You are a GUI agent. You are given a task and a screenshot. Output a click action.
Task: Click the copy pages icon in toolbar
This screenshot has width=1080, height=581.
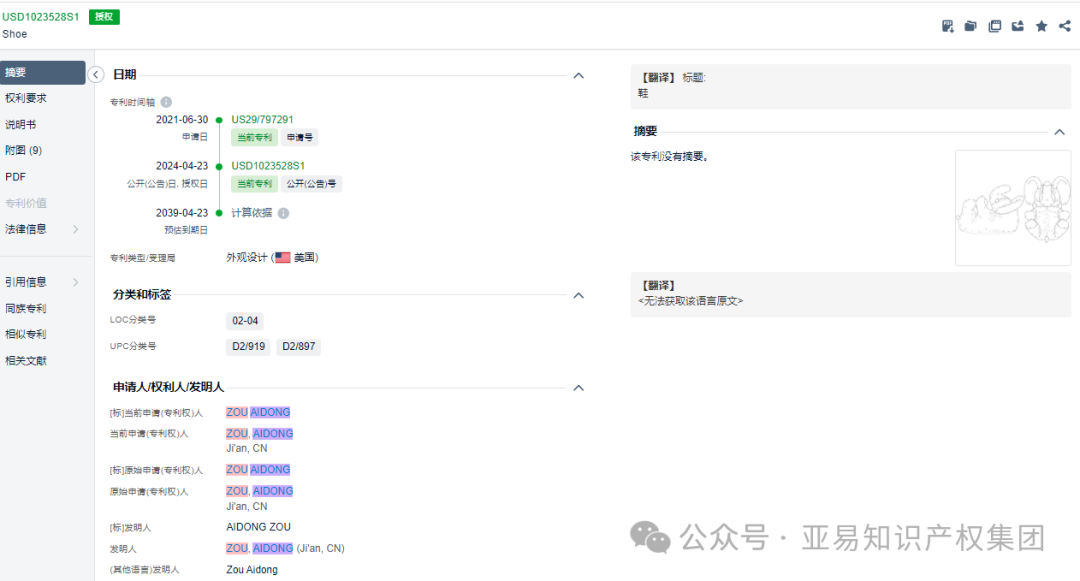pos(994,25)
